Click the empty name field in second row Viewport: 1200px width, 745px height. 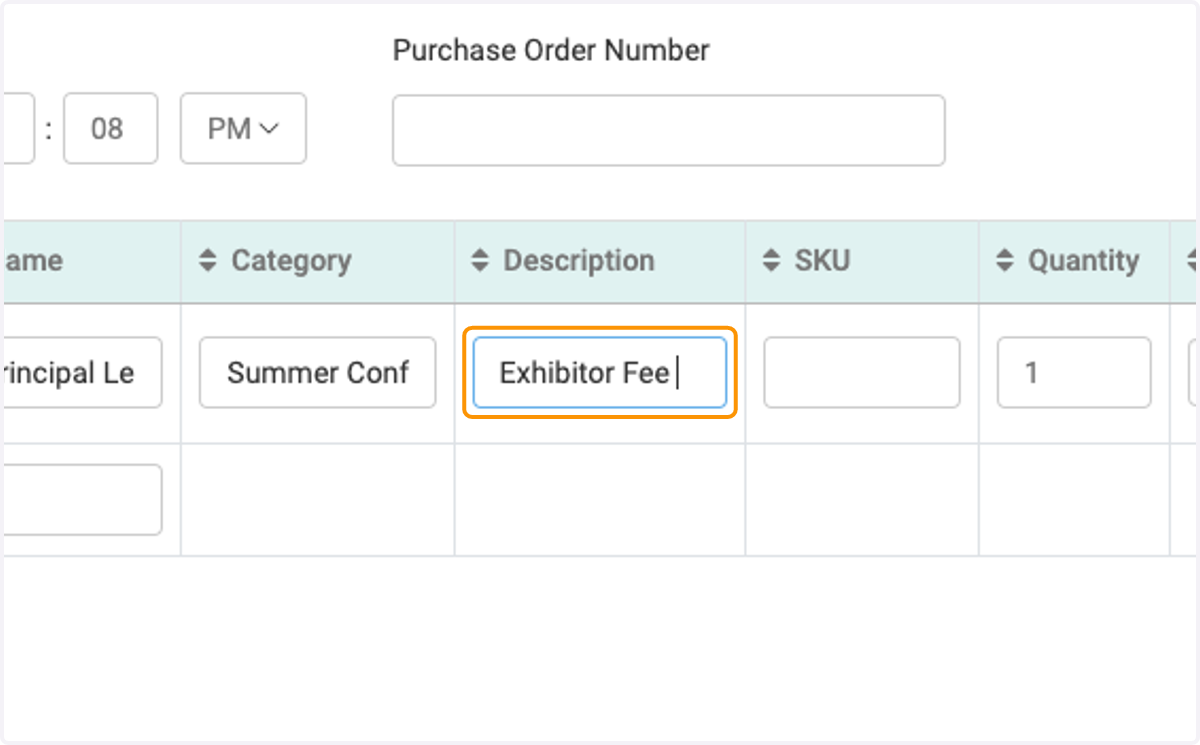pos(82,499)
